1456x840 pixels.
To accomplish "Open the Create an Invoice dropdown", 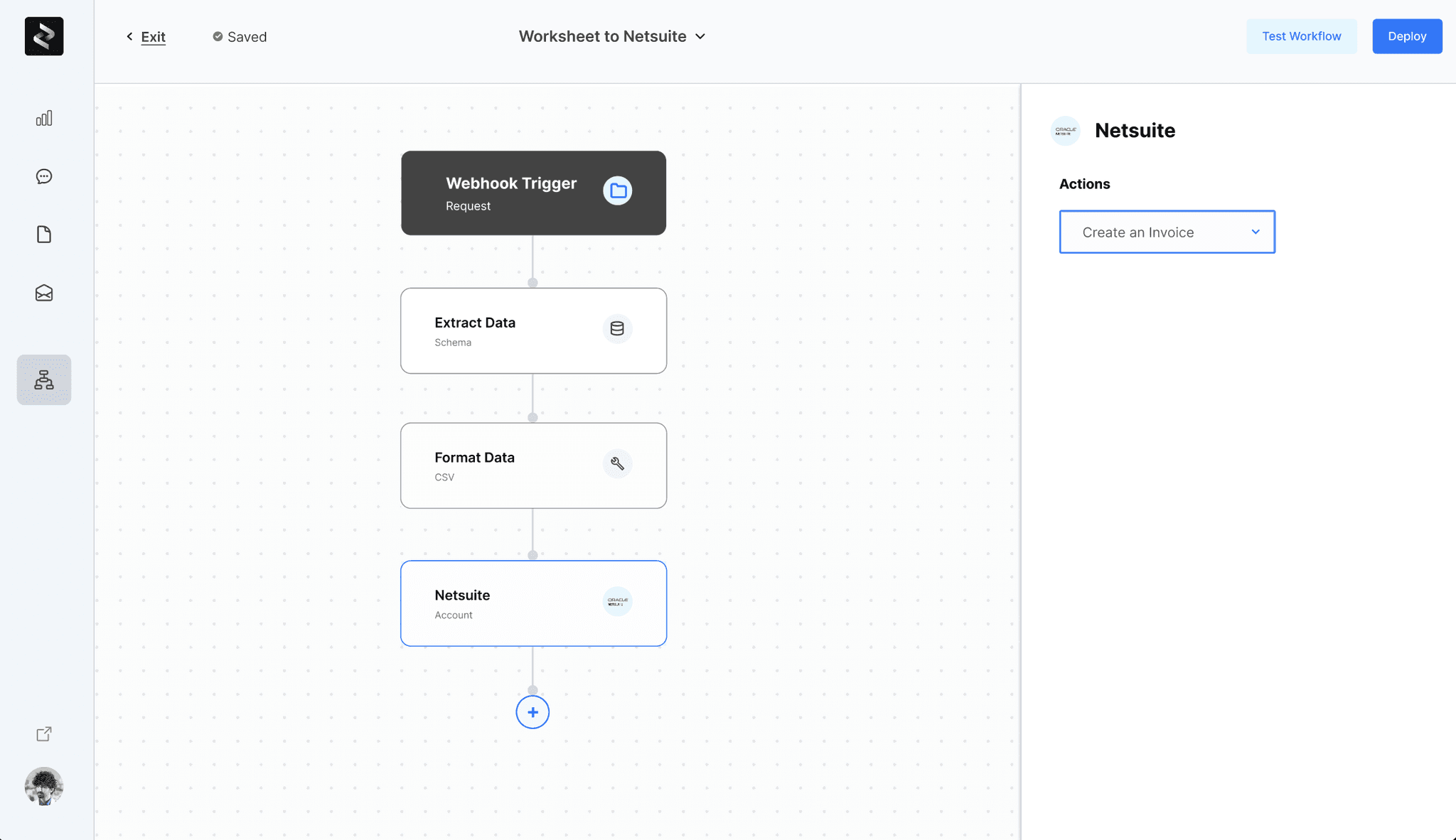I will (1167, 232).
